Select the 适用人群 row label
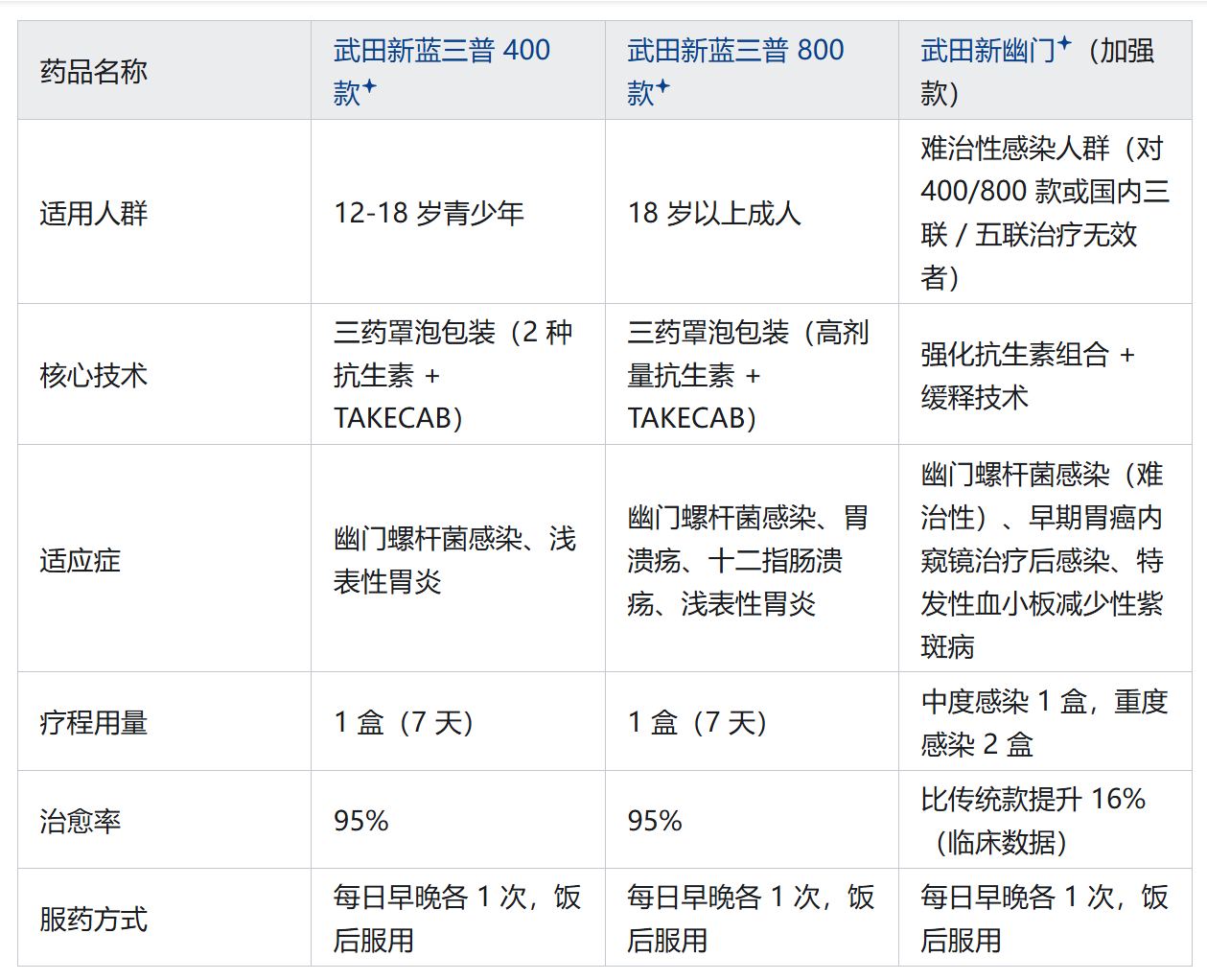This screenshot has height=980, width=1207. (94, 213)
